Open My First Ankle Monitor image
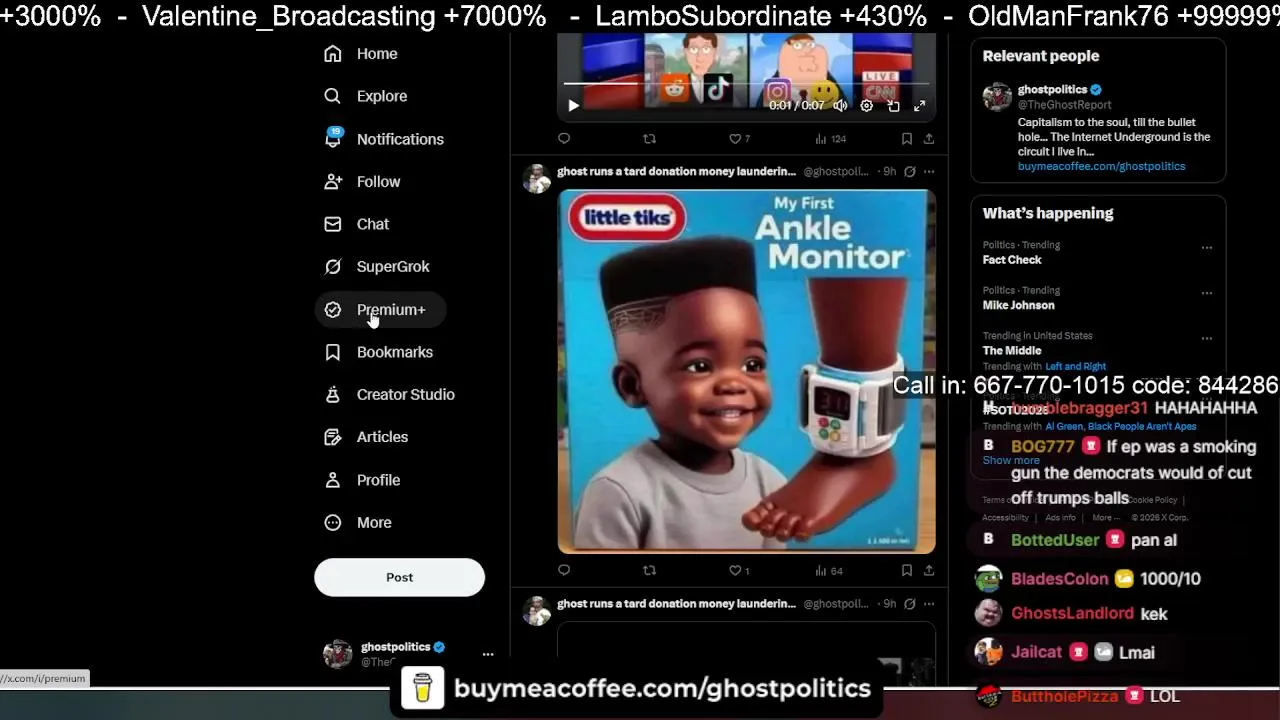The height and width of the screenshot is (720, 1280). point(746,371)
